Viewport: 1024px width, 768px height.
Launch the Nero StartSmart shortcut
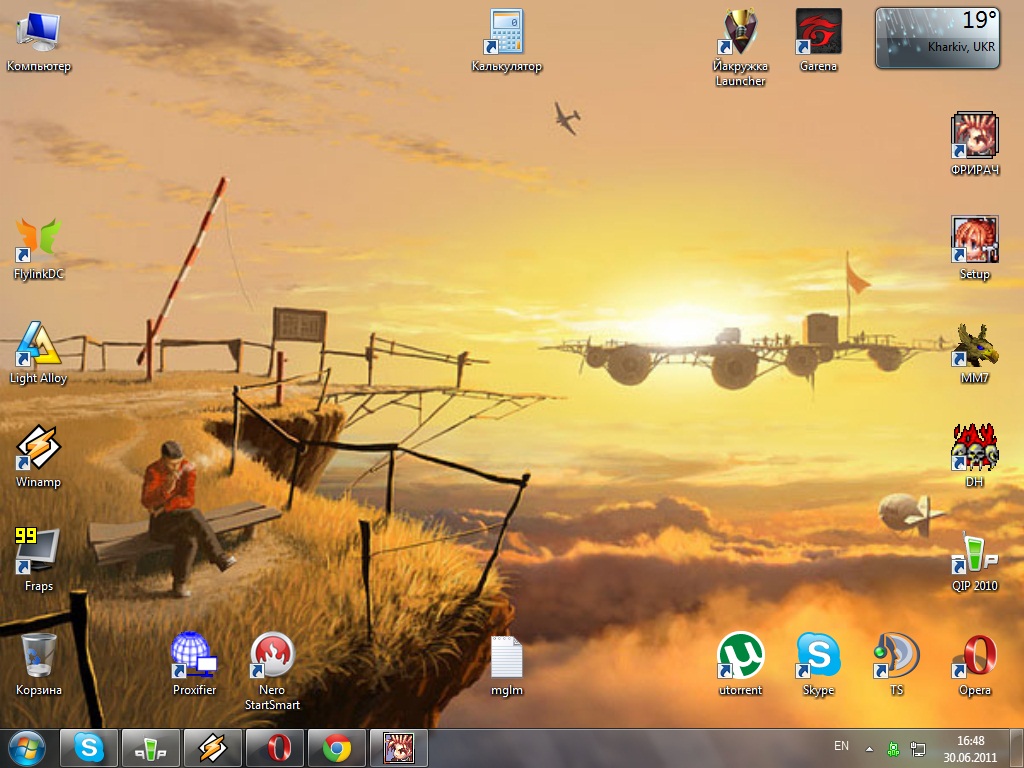(x=272, y=671)
